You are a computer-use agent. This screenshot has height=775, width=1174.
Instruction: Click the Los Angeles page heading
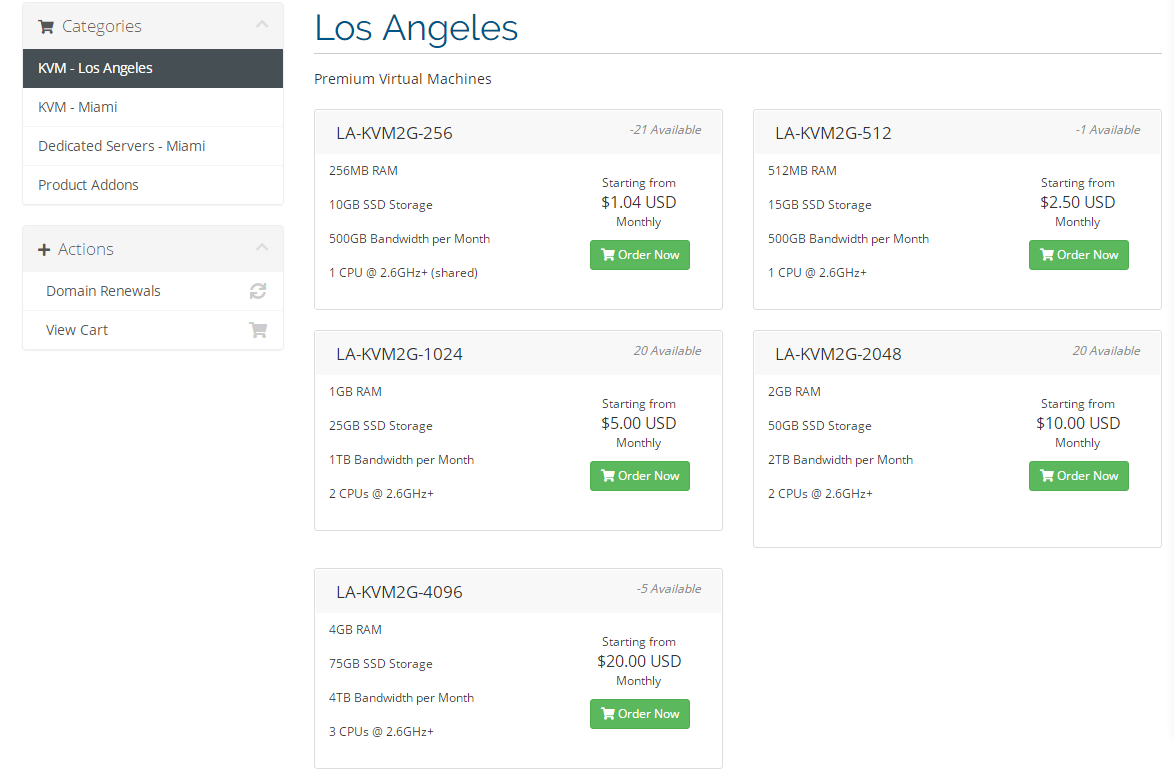pos(416,28)
